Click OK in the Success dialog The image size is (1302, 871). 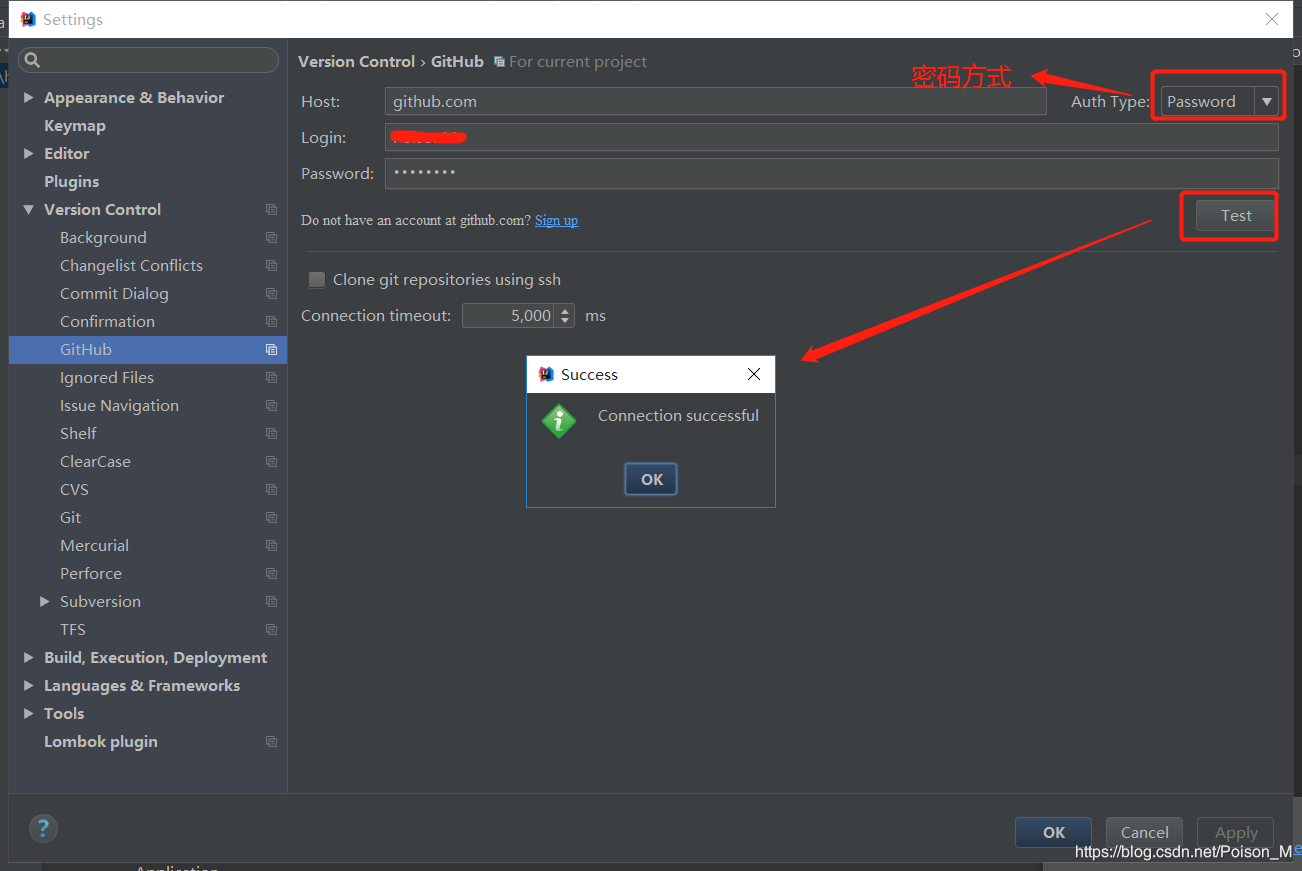(x=652, y=479)
